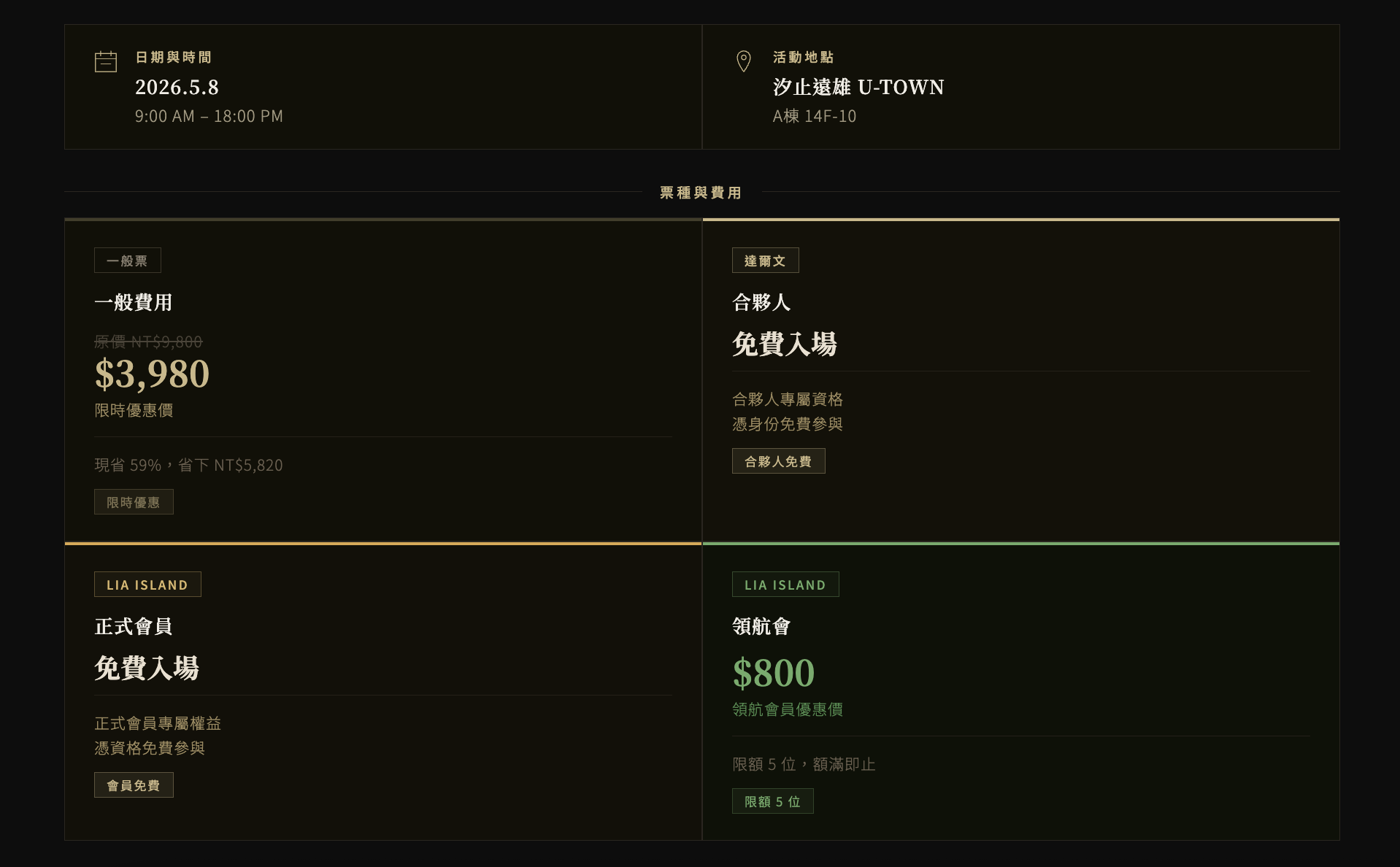The width and height of the screenshot is (1400, 867).
Task: Click the event date 2026.5.8
Action: tap(177, 88)
